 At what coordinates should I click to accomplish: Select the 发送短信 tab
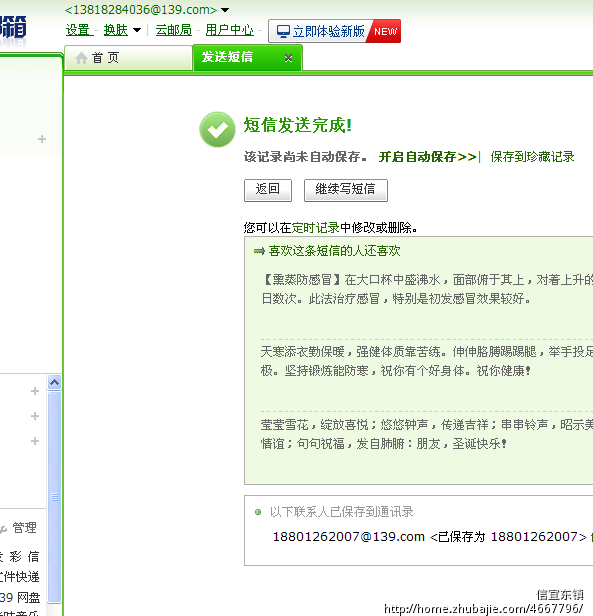(x=248, y=57)
